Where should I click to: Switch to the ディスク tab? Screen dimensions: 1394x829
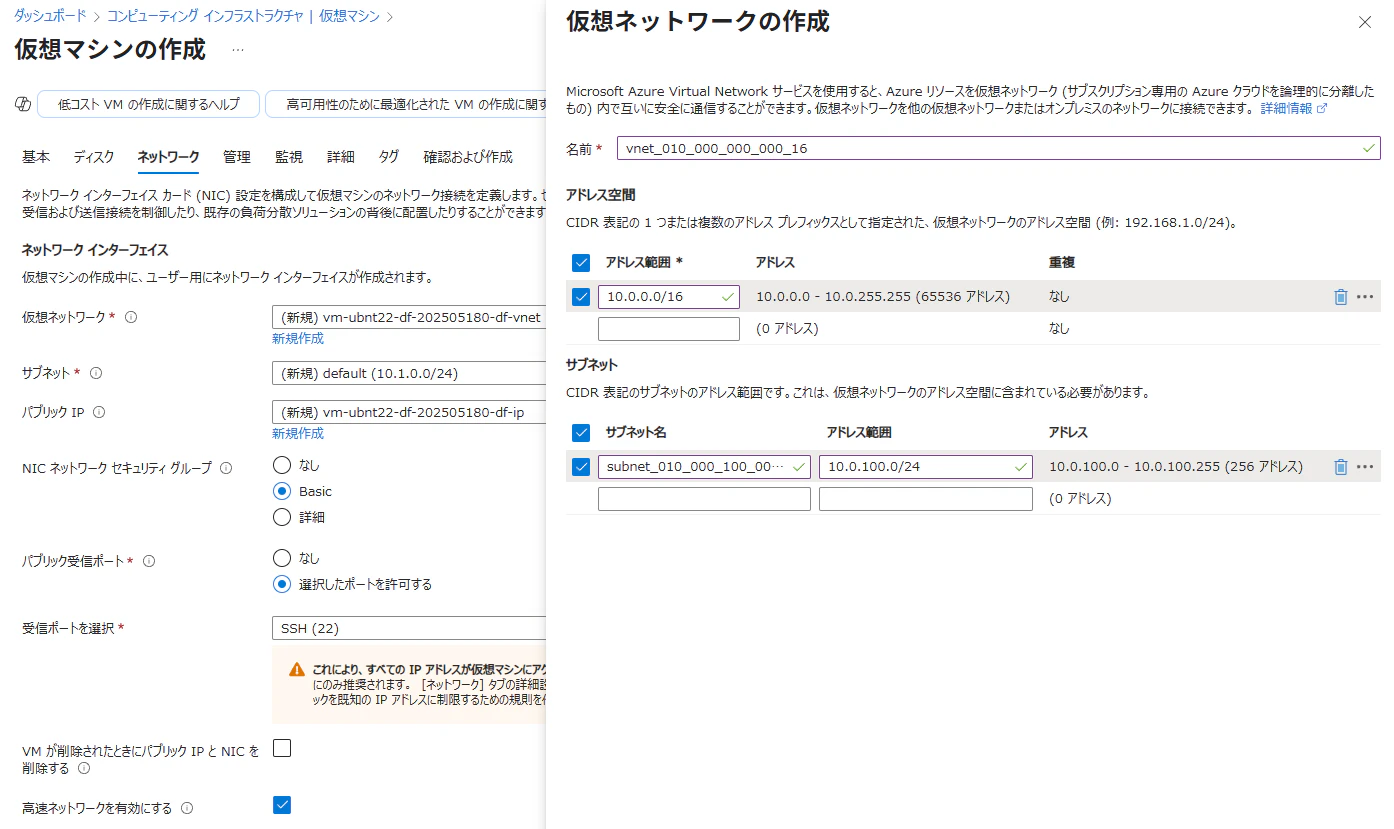tap(94, 157)
